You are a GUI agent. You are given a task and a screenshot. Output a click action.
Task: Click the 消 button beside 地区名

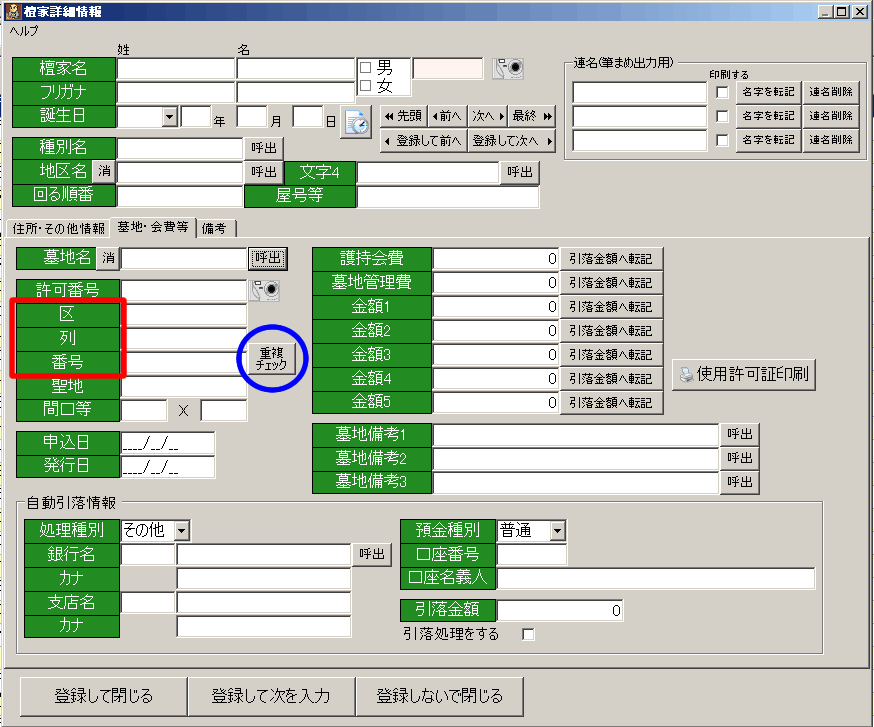(x=104, y=171)
